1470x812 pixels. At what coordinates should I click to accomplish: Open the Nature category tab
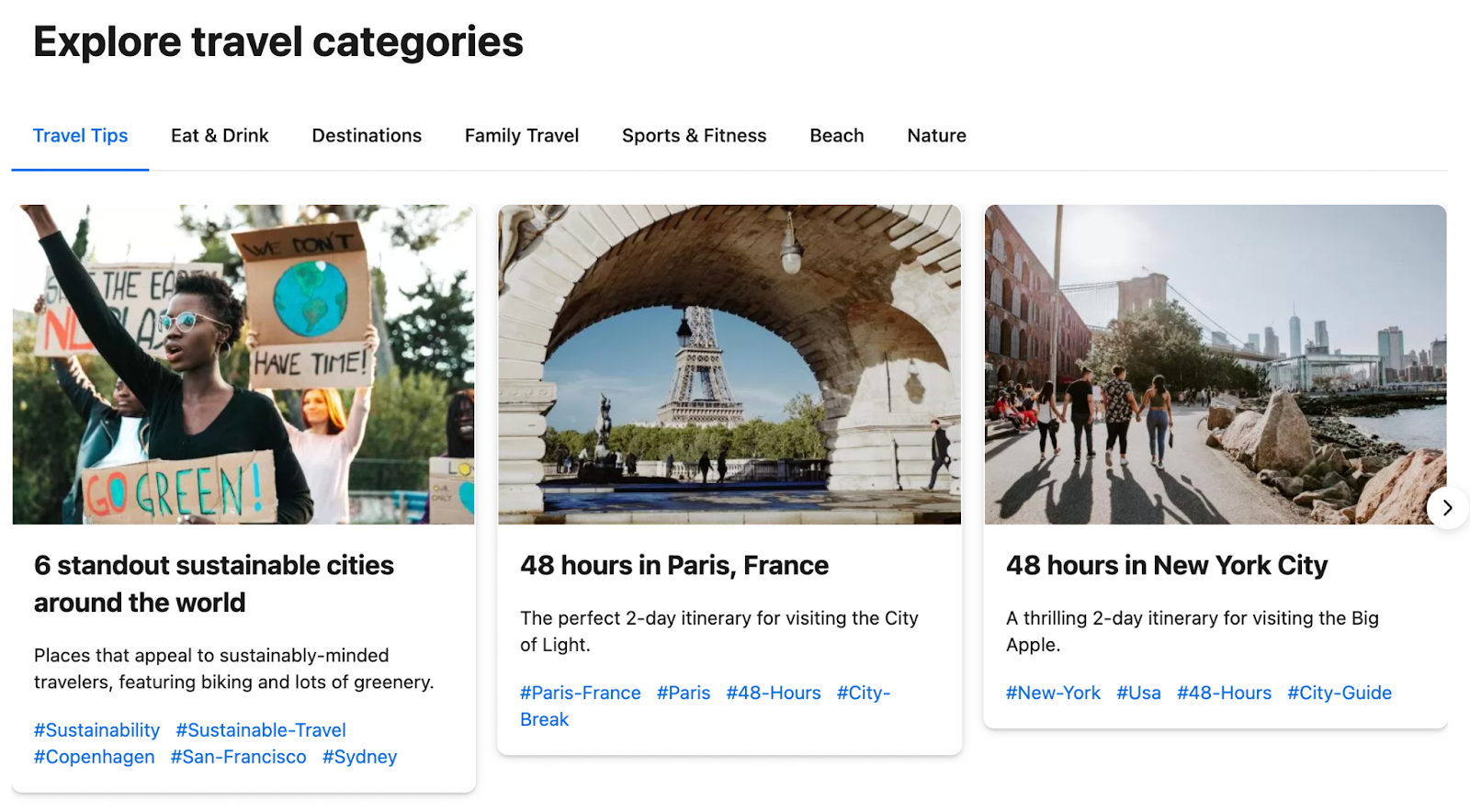point(936,135)
